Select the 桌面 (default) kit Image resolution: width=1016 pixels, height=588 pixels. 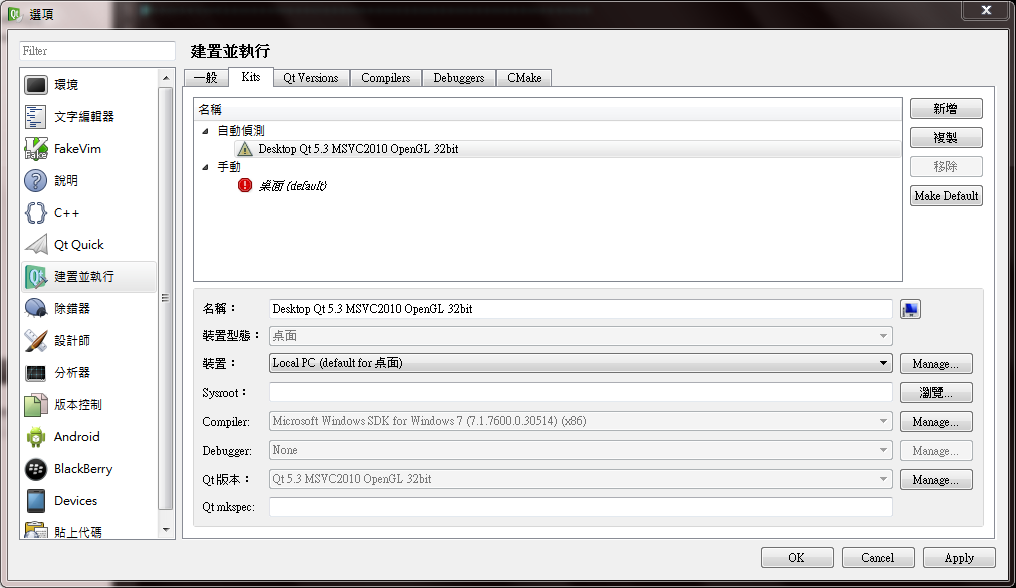point(292,185)
